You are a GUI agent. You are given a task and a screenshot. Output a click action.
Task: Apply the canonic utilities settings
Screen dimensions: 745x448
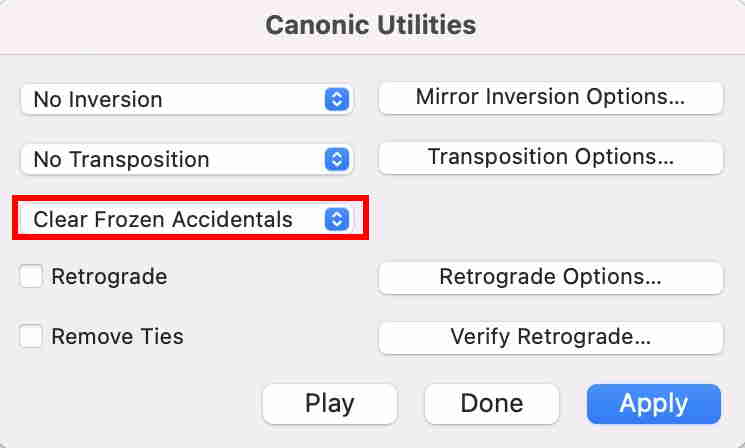click(653, 404)
